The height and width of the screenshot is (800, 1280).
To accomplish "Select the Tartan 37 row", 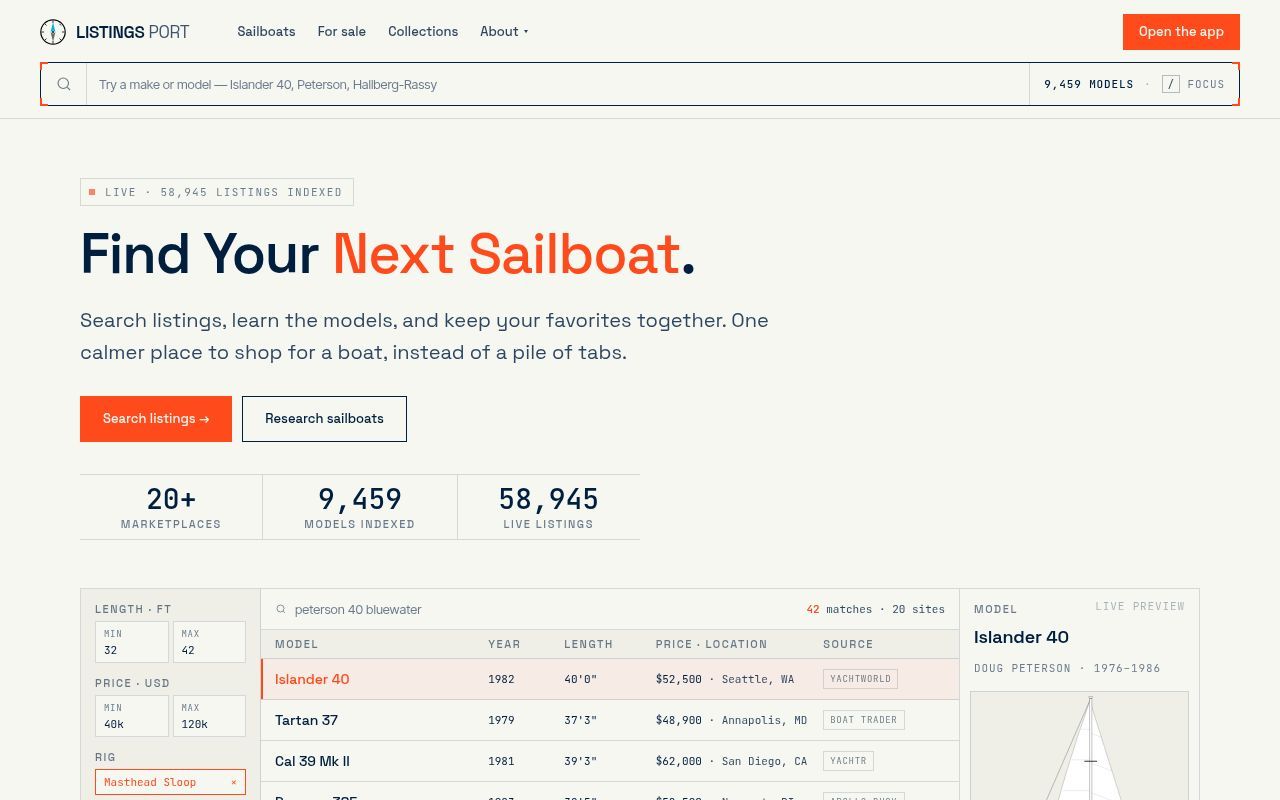I will pyautogui.click(x=610, y=720).
